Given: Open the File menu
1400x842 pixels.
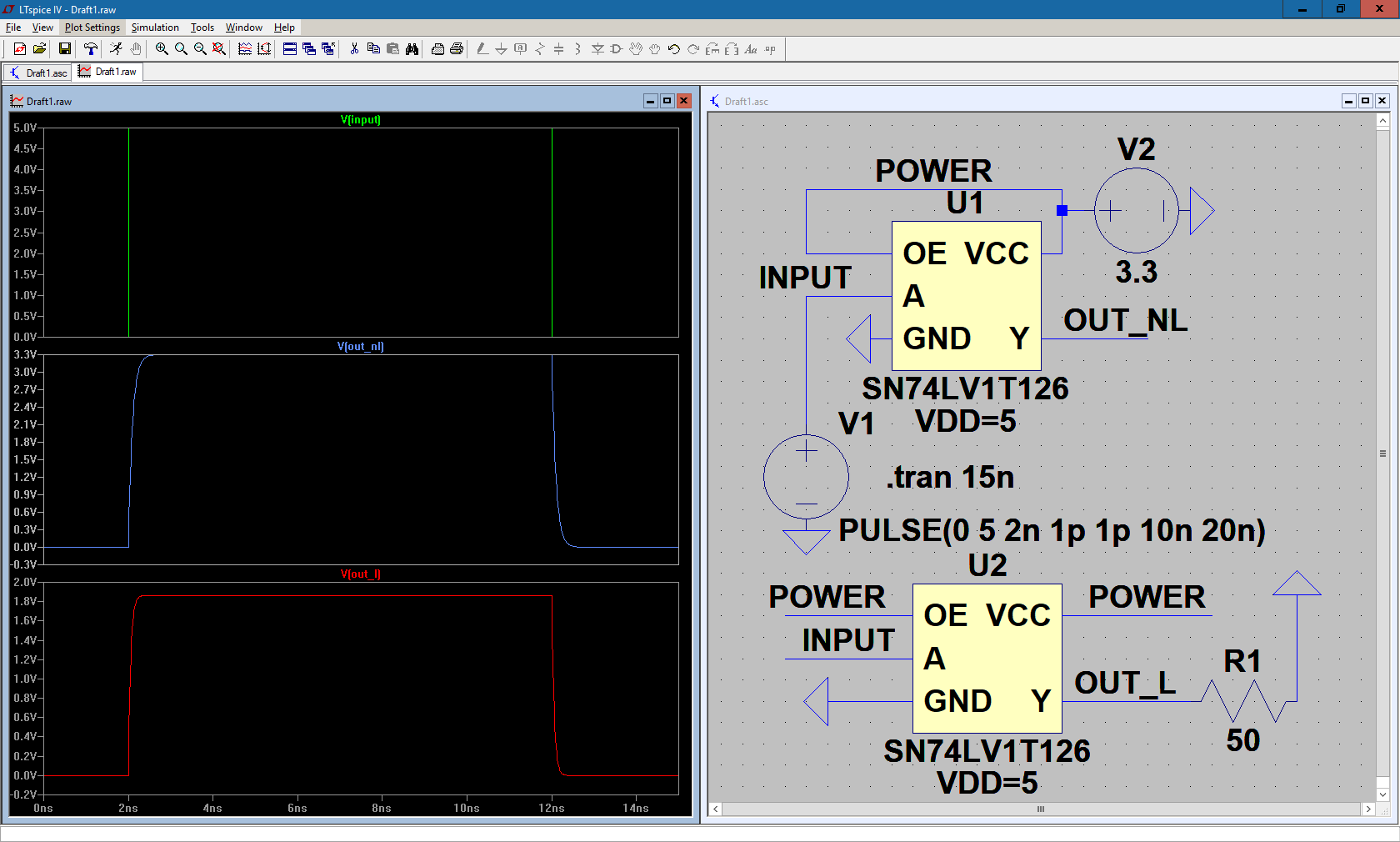Looking at the screenshot, I should pos(13,28).
